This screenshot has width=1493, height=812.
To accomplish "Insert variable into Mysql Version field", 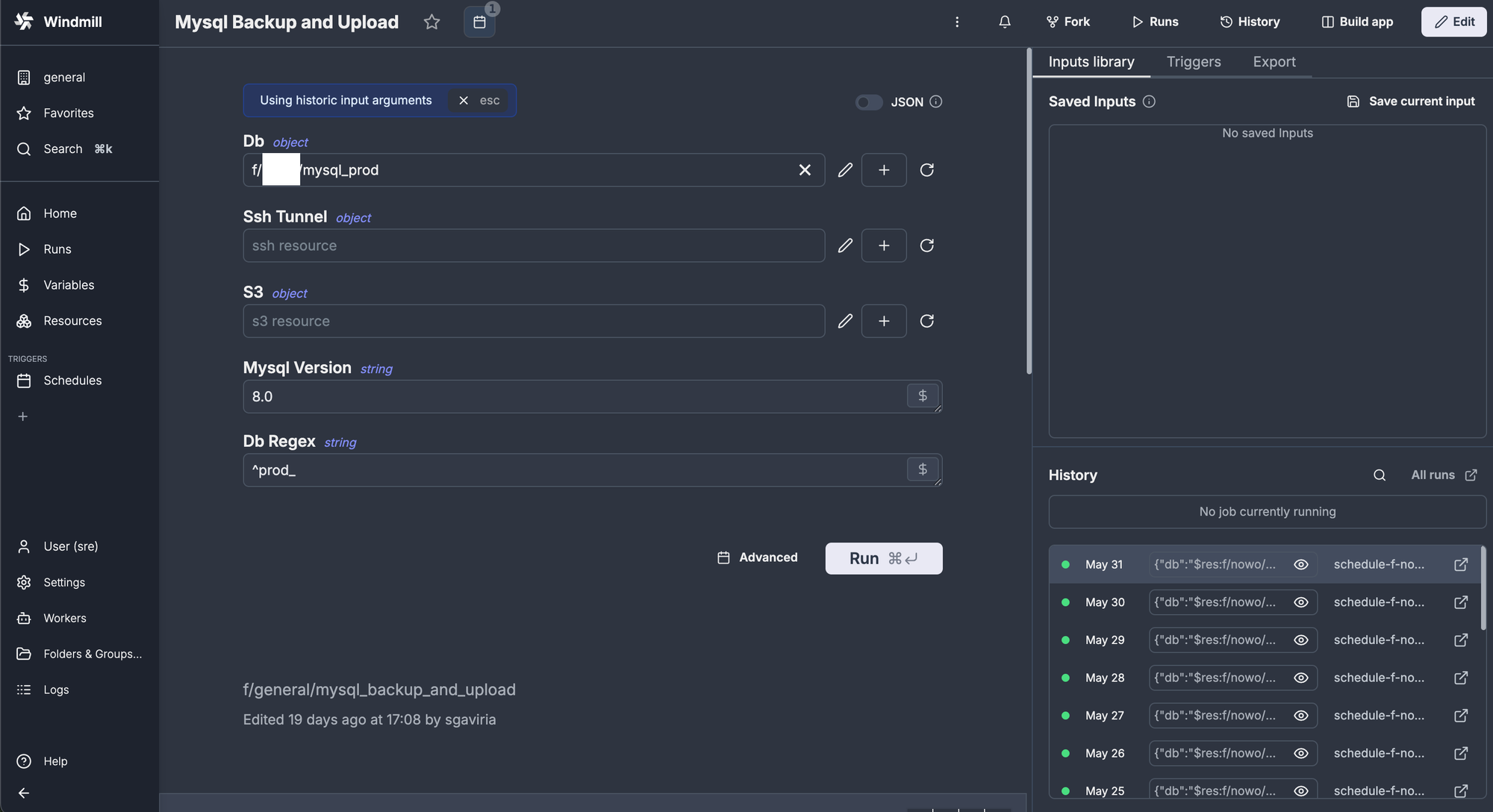I will click(923, 396).
